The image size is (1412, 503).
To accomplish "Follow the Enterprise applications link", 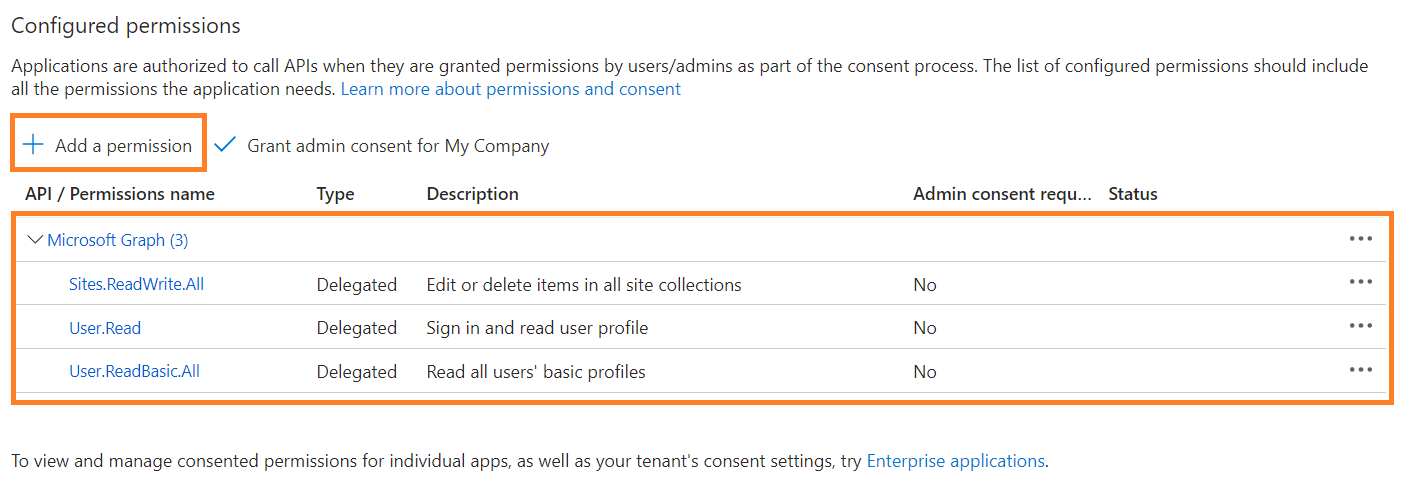I will (955, 461).
